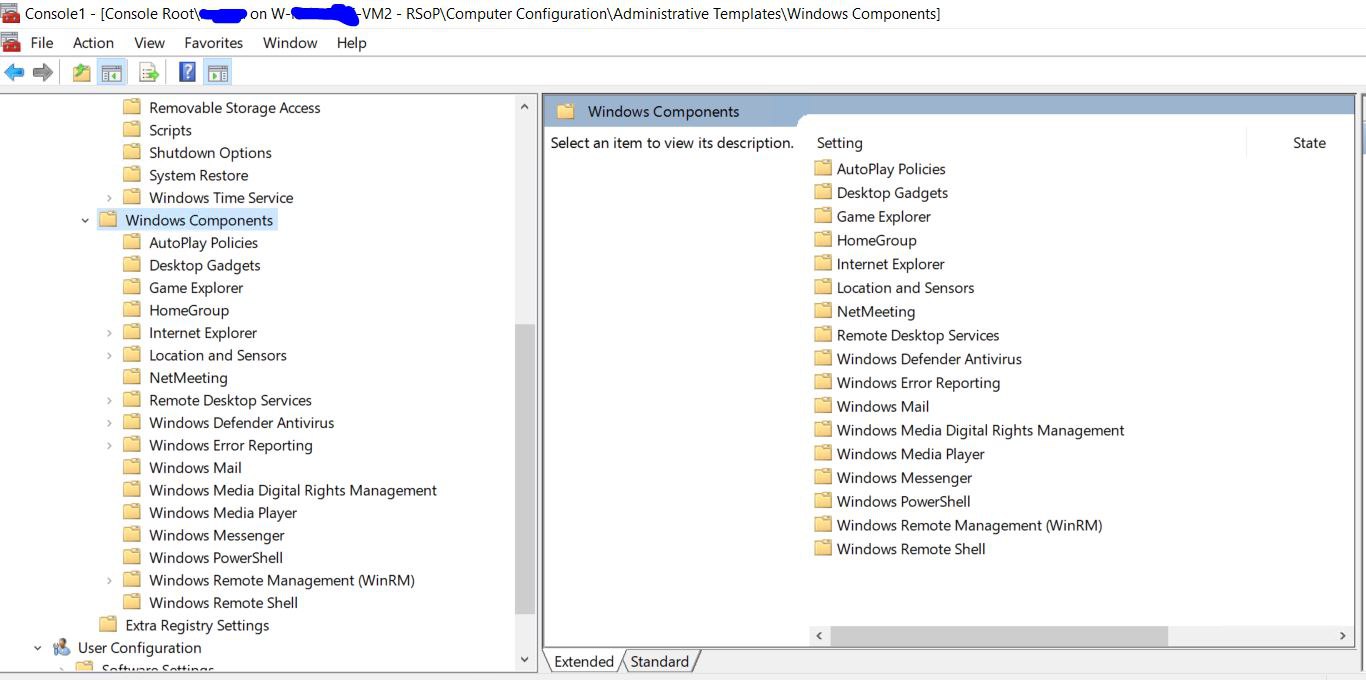The image size is (1366, 680).
Task: Select Windows Remote Shell in left tree
Action: (x=223, y=603)
